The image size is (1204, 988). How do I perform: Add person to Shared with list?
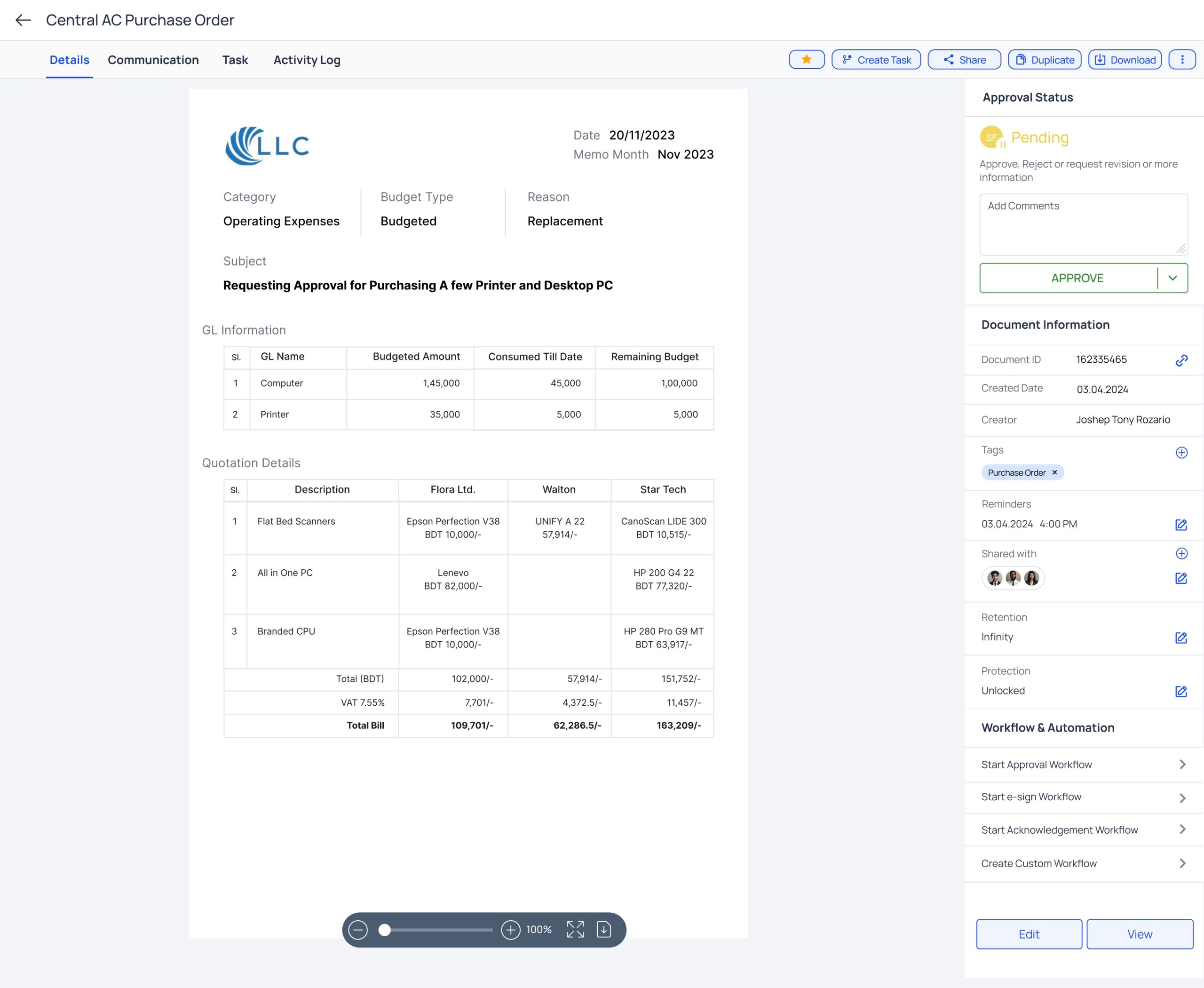pos(1181,553)
